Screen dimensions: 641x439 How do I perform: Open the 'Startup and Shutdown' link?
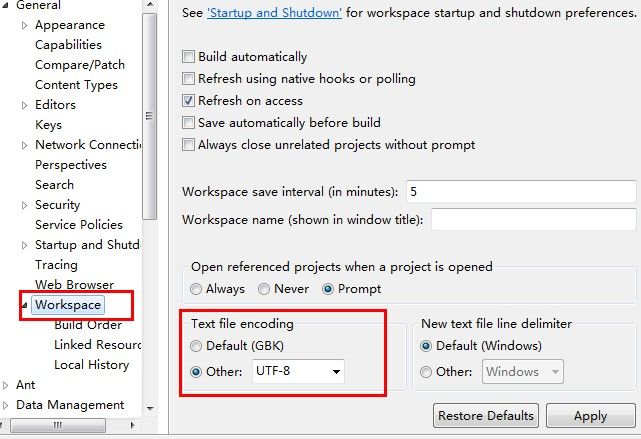click(274, 13)
